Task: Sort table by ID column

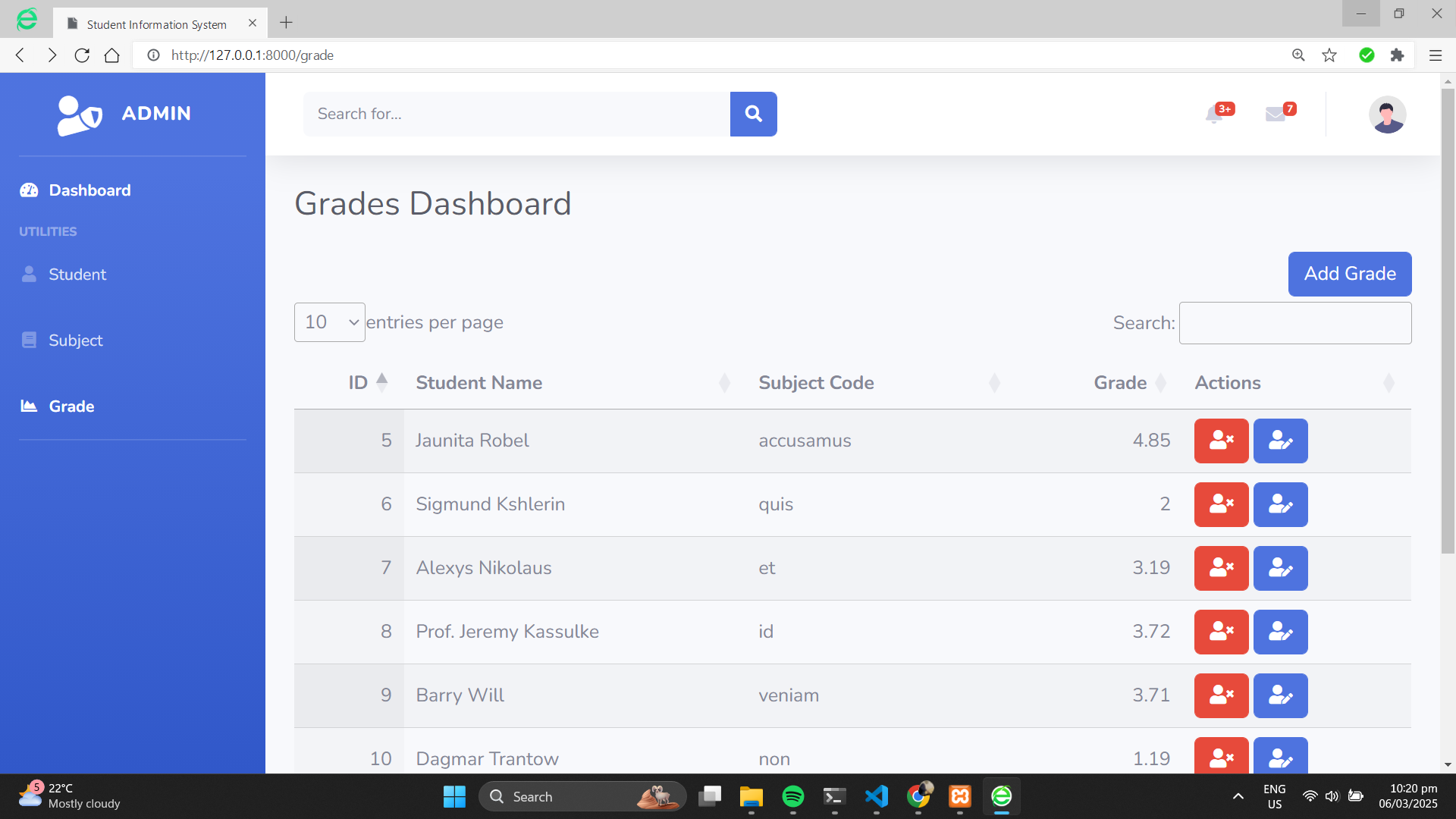Action: (x=359, y=383)
